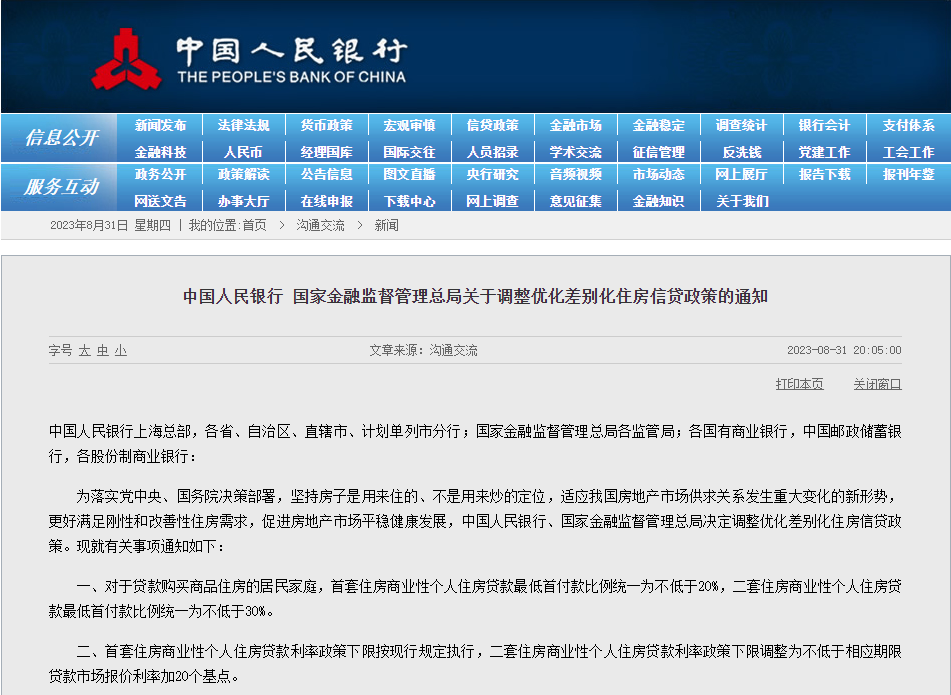Select 政务公开 in service menu
This screenshot has width=951, height=695.
160,175
